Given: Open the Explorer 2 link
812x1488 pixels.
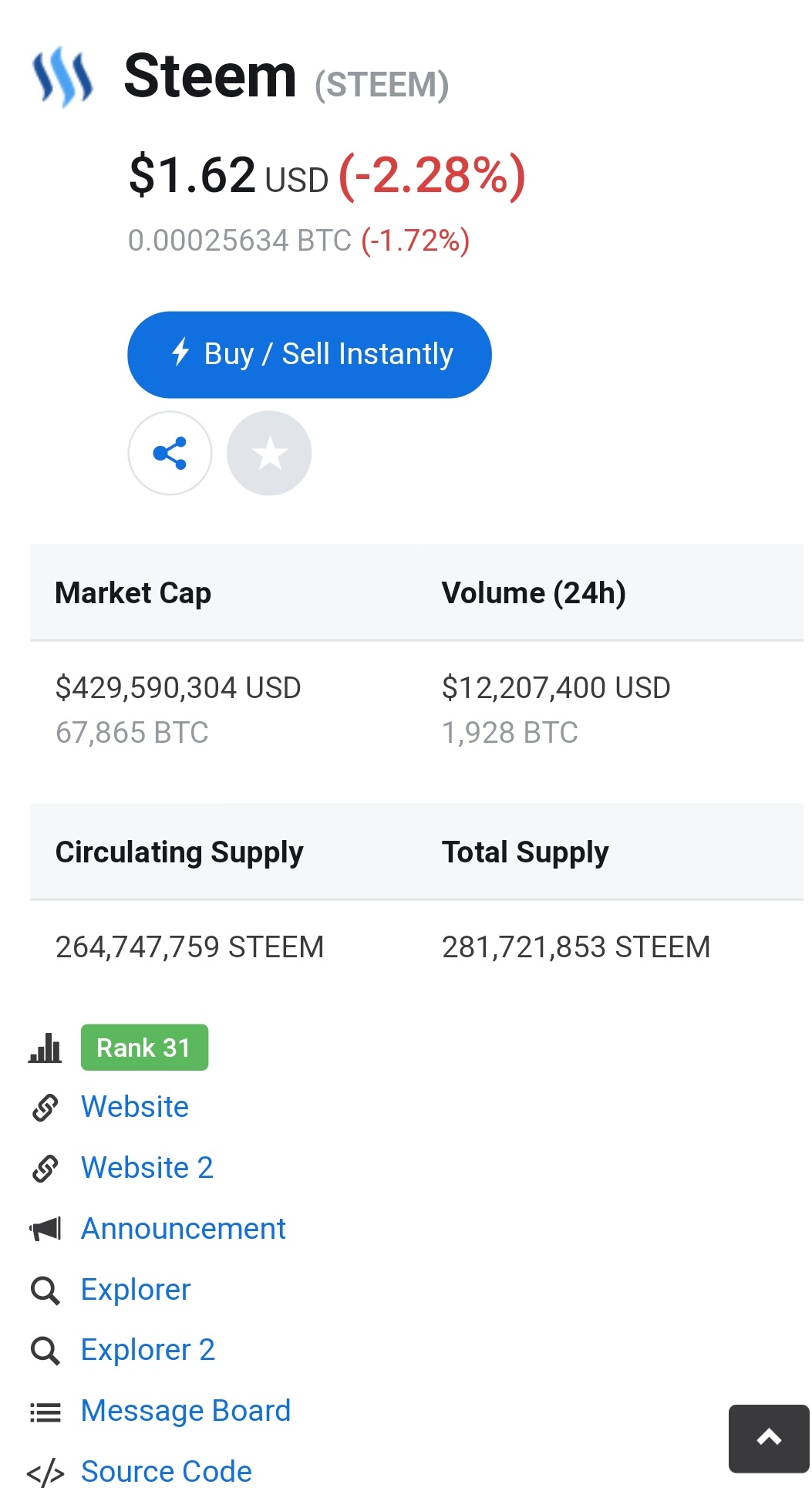Looking at the screenshot, I should tap(147, 1350).
